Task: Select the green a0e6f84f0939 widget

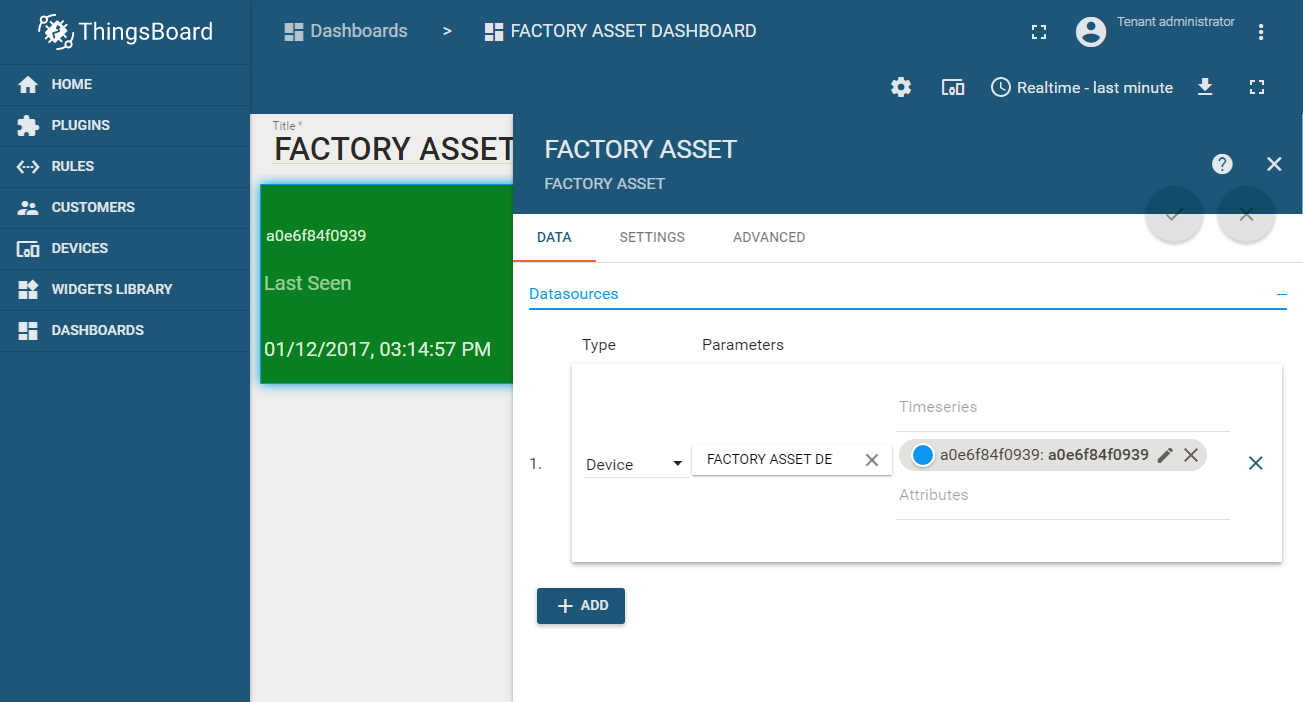Action: 387,284
